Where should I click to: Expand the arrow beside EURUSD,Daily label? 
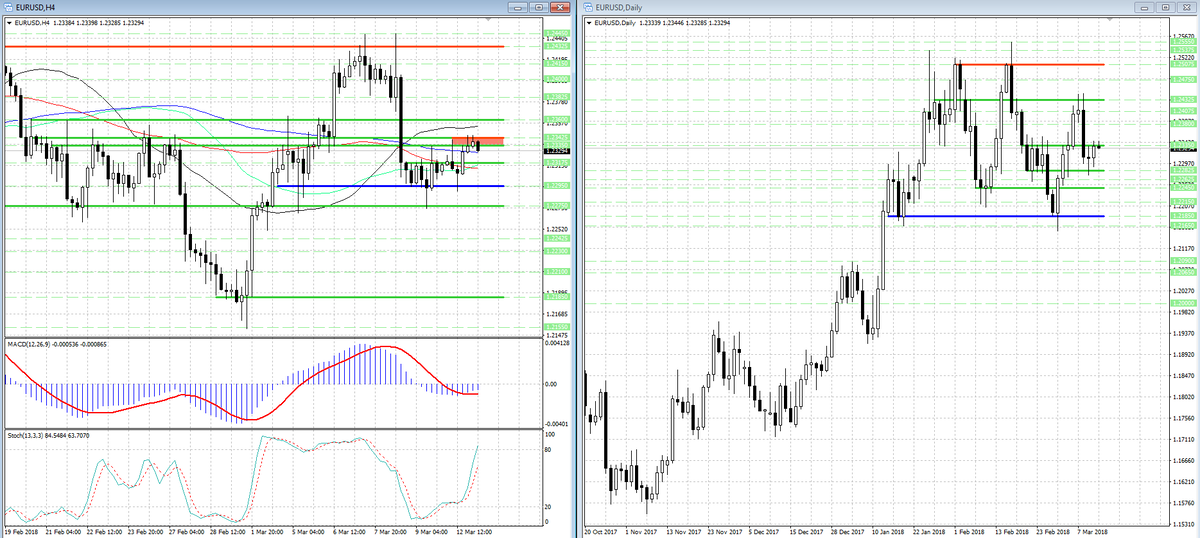[588, 22]
